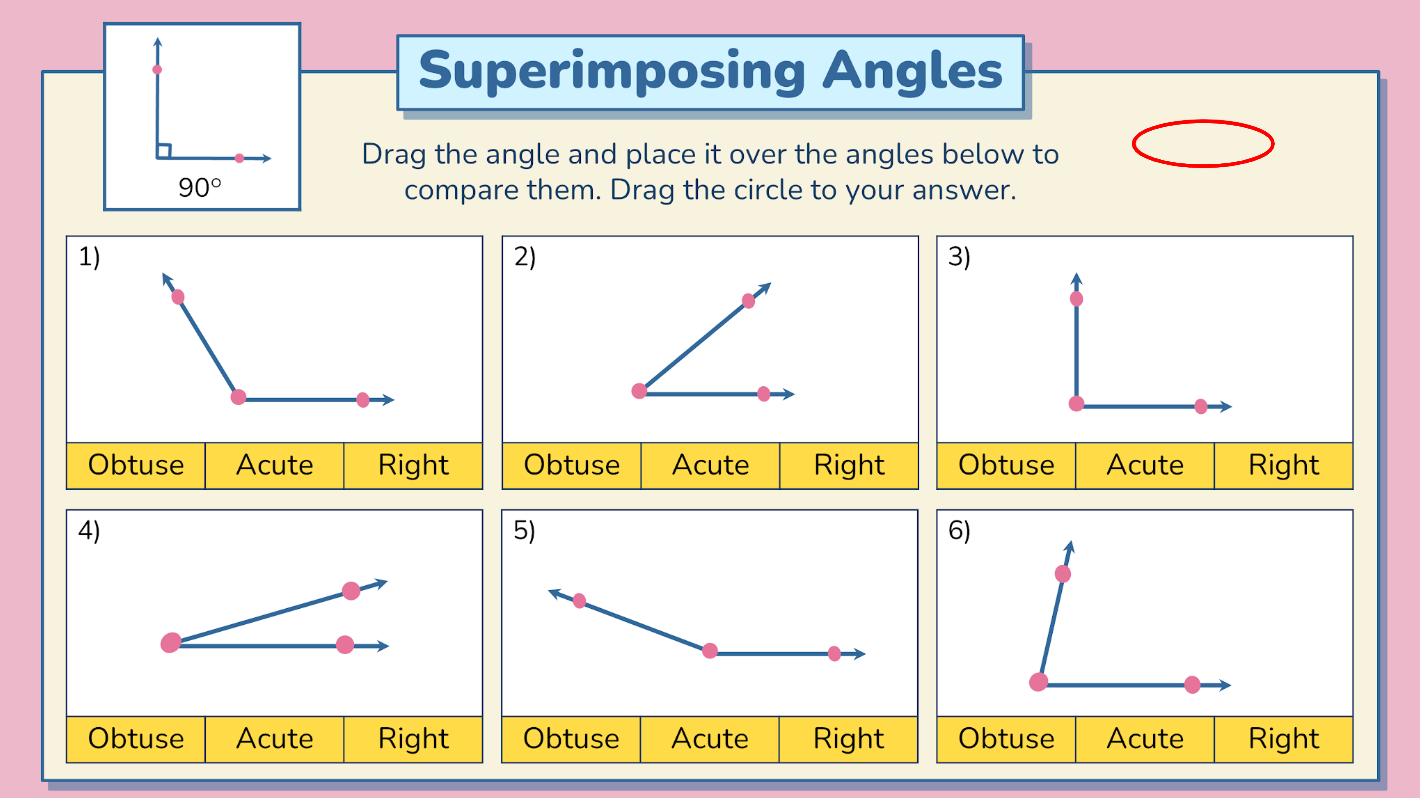Click the vertex dot of angle 1
The width and height of the screenshot is (1420, 798).
click(x=238, y=397)
